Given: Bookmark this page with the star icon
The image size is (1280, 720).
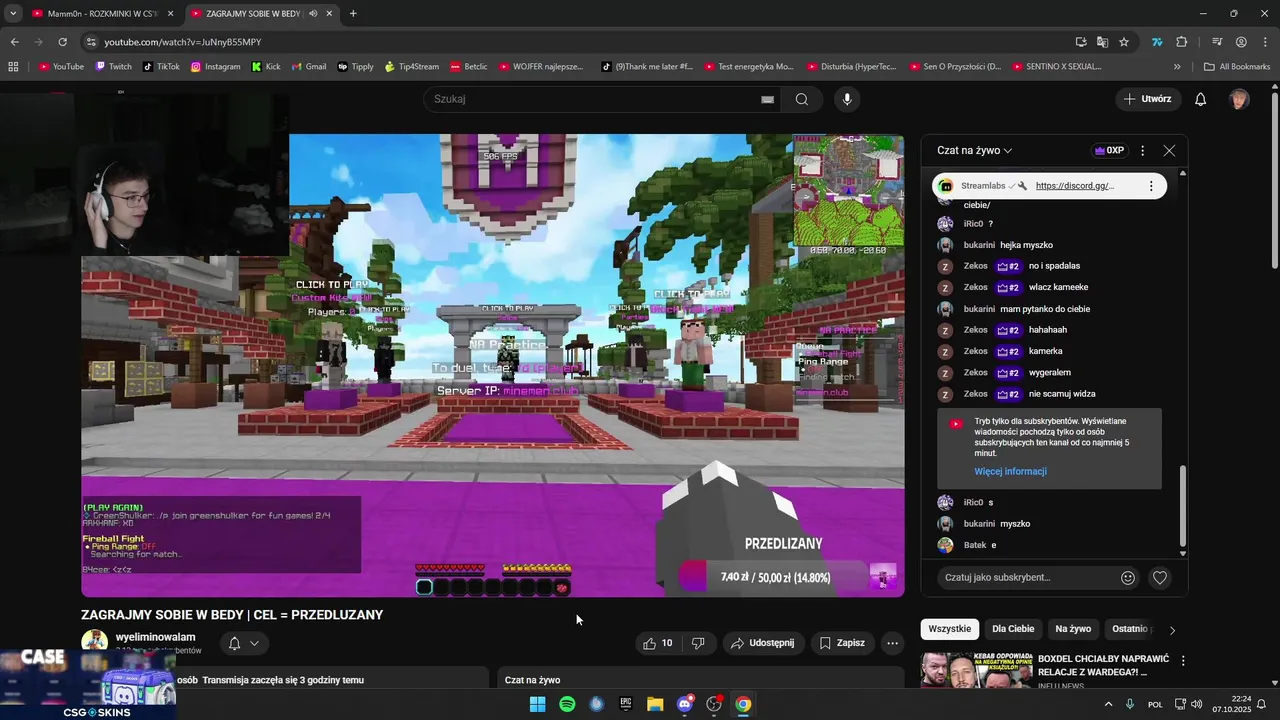Looking at the screenshot, I should (1124, 42).
